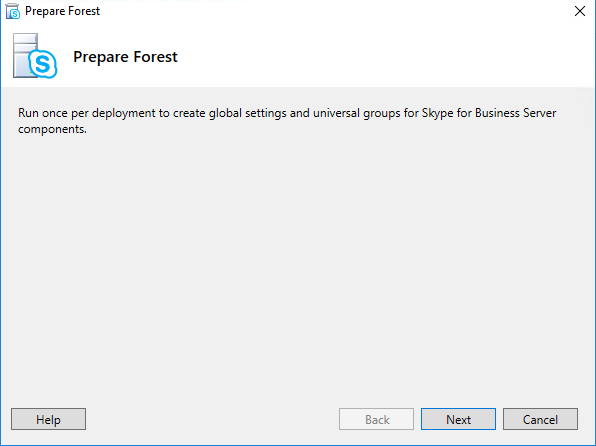Image resolution: width=596 pixels, height=446 pixels.
Task: Click the X icon at top right
Action: point(580,11)
